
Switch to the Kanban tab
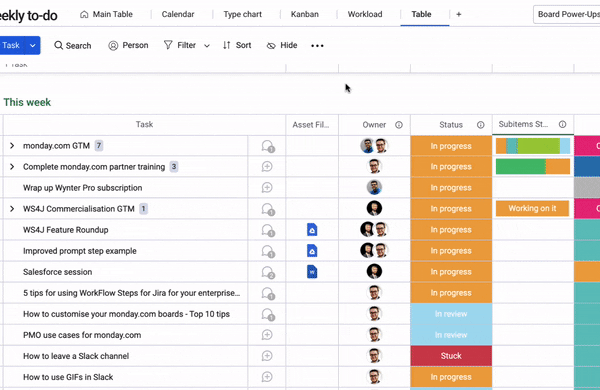pos(305,14)
